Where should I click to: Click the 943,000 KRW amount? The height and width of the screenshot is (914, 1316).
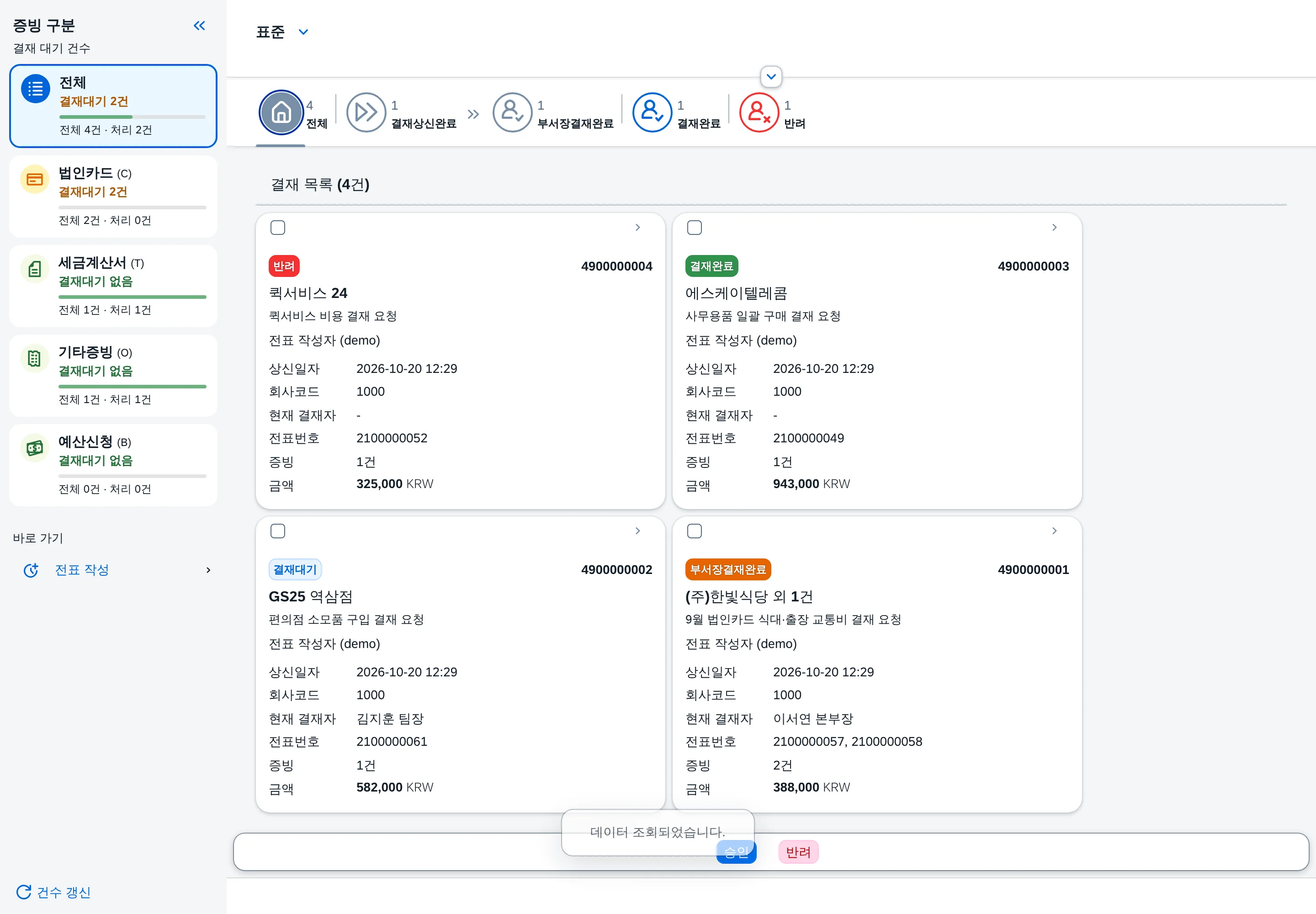[x=812, y=484]
